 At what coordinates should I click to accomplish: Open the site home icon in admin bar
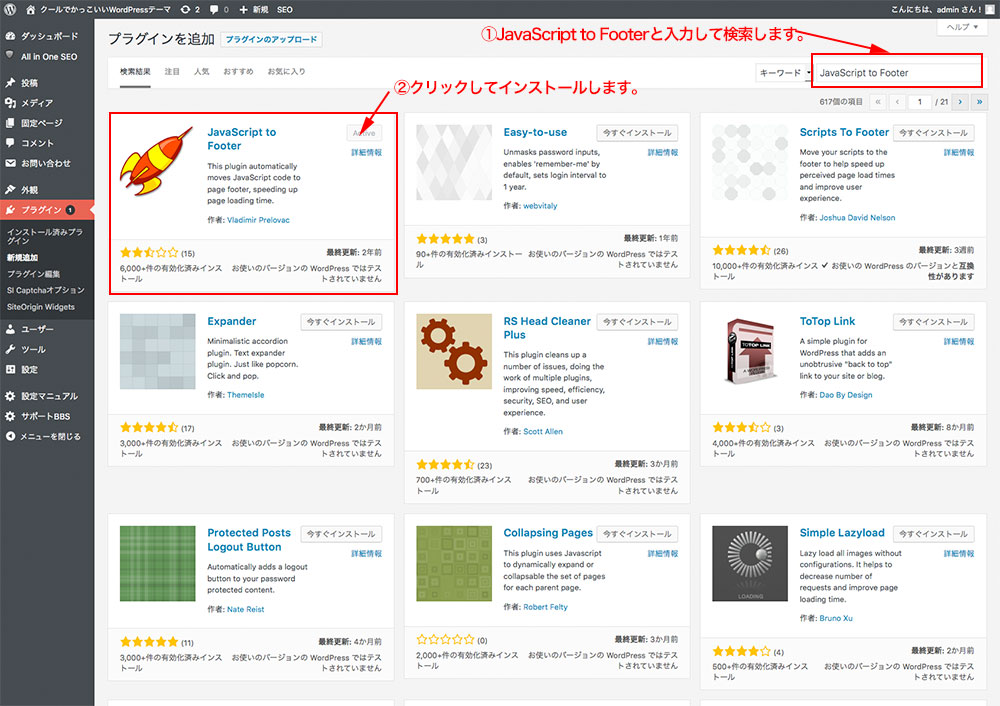[31, 9]
